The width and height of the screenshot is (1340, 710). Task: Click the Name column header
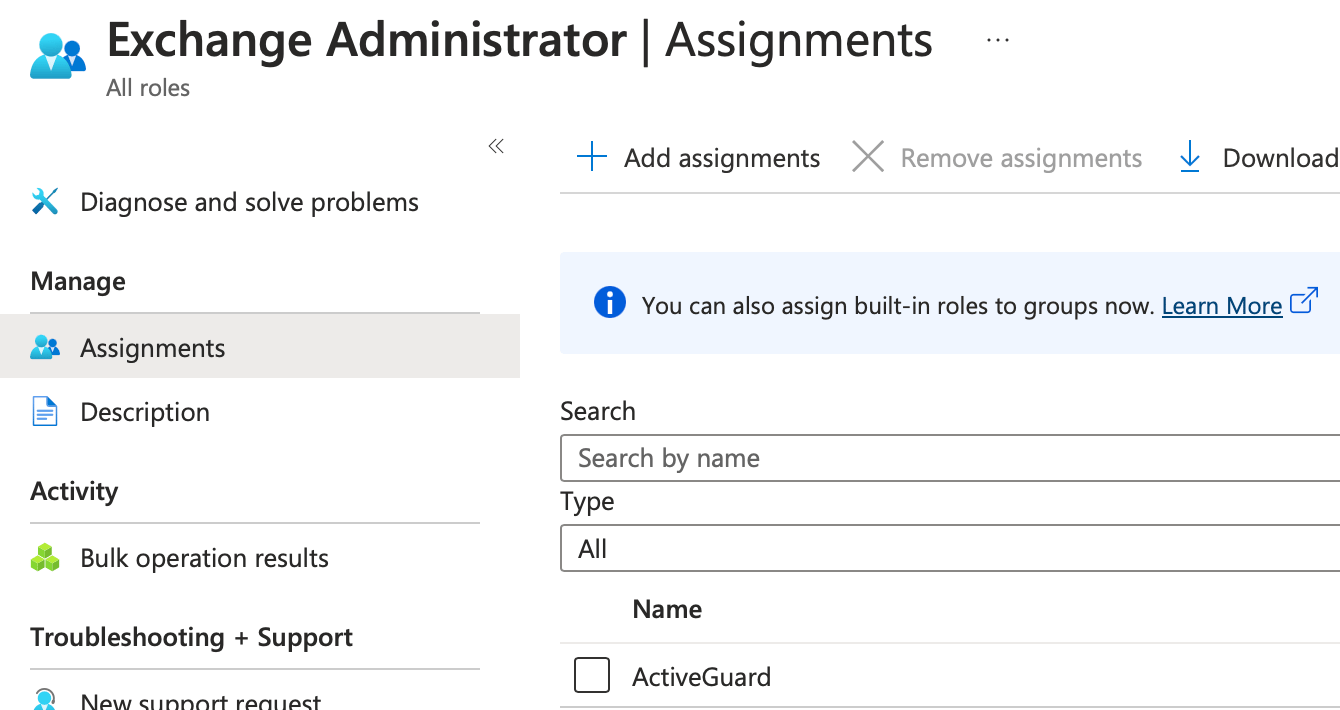click(x=667, y=609)
